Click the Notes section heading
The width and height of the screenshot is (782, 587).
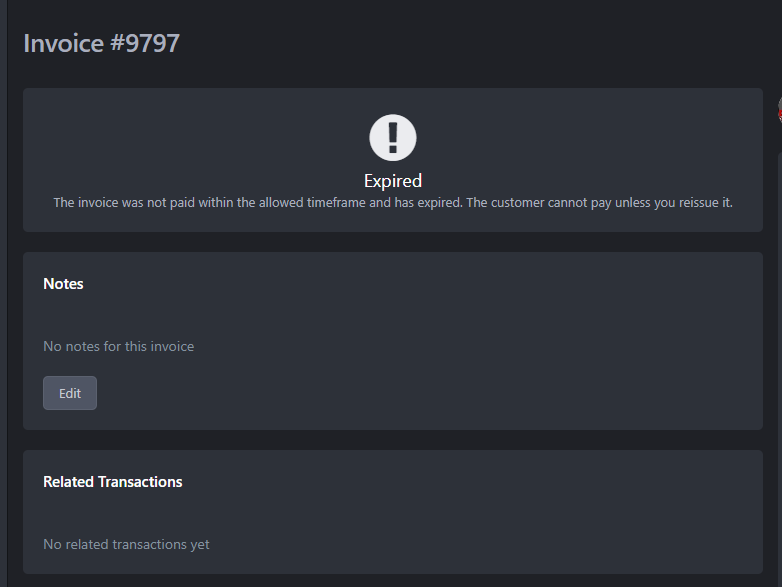[x=63, y=284]
